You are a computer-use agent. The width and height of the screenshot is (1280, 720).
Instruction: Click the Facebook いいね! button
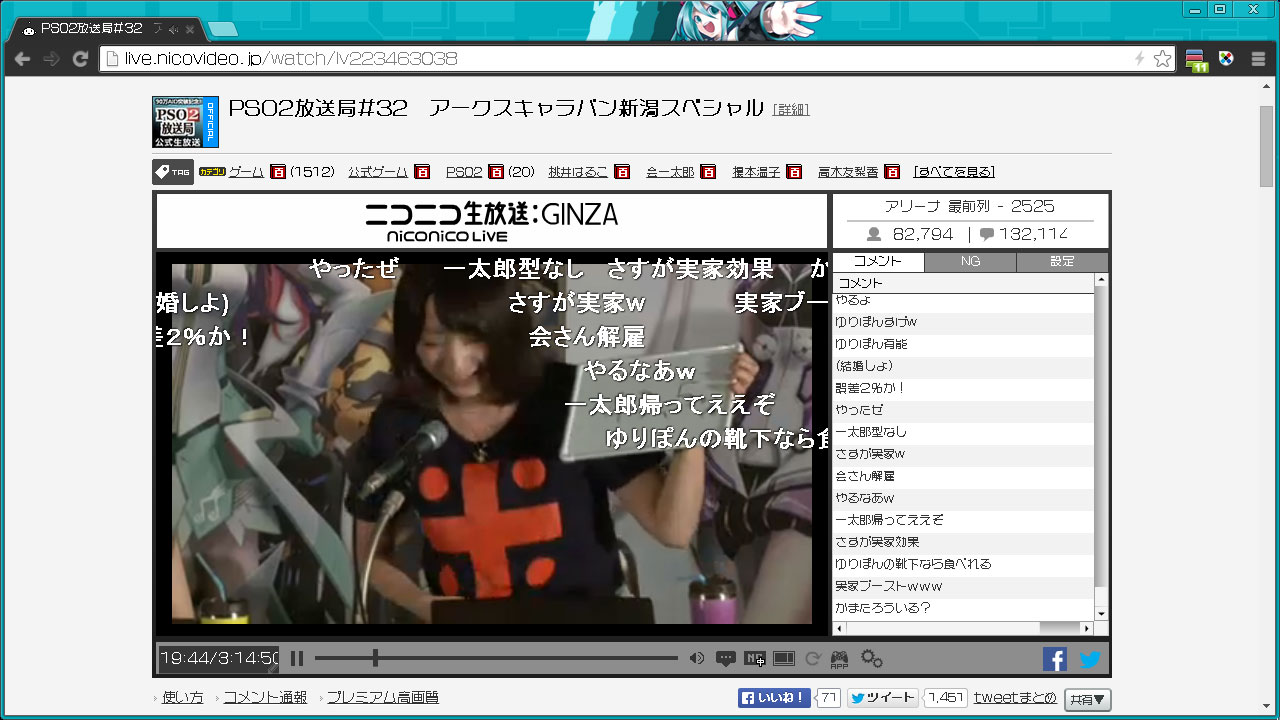point(774,698)
